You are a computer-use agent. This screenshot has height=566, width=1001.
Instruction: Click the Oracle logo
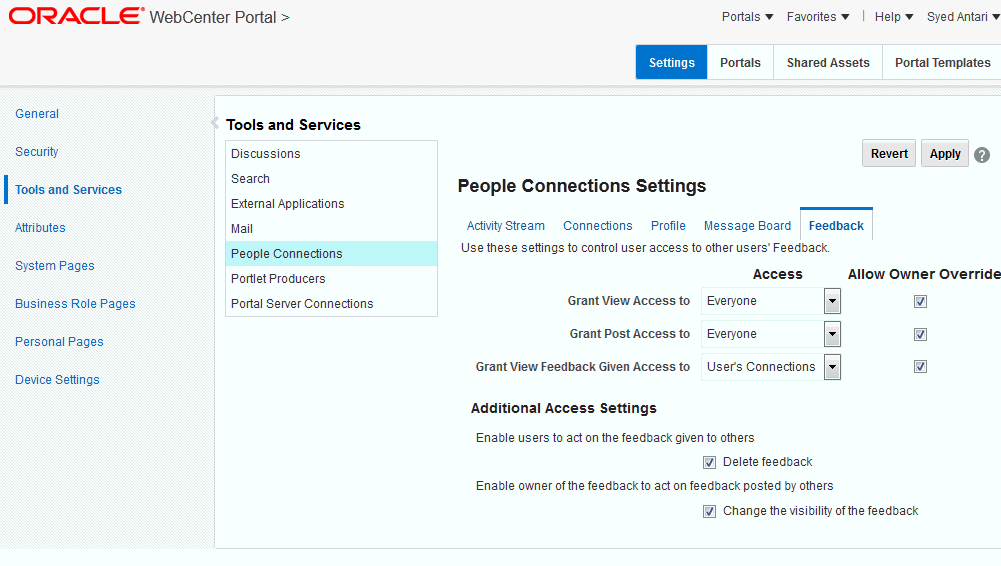tap(76, 16)
